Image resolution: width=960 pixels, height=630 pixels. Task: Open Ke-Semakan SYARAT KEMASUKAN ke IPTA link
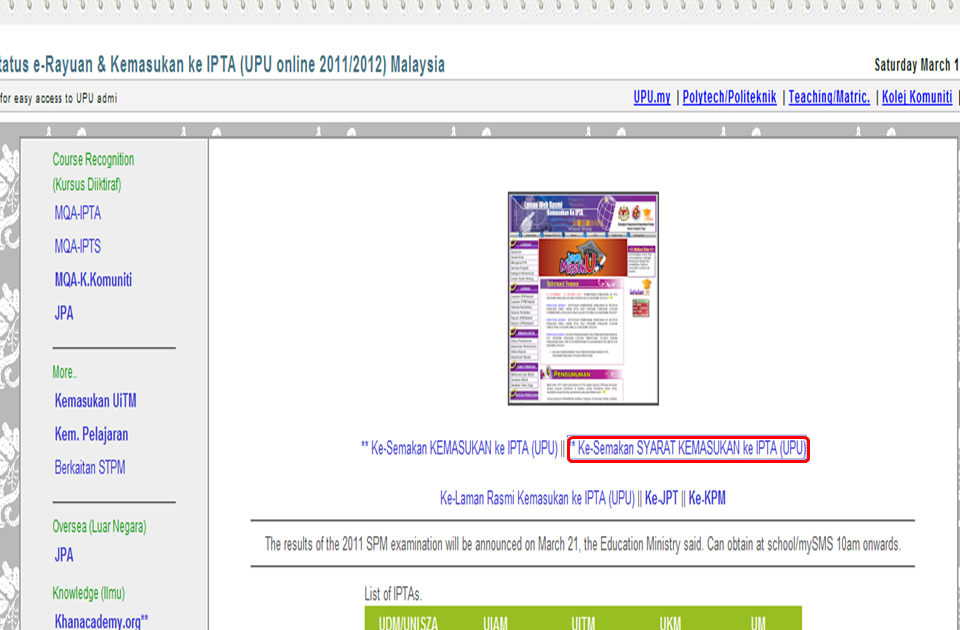[688, 449]
